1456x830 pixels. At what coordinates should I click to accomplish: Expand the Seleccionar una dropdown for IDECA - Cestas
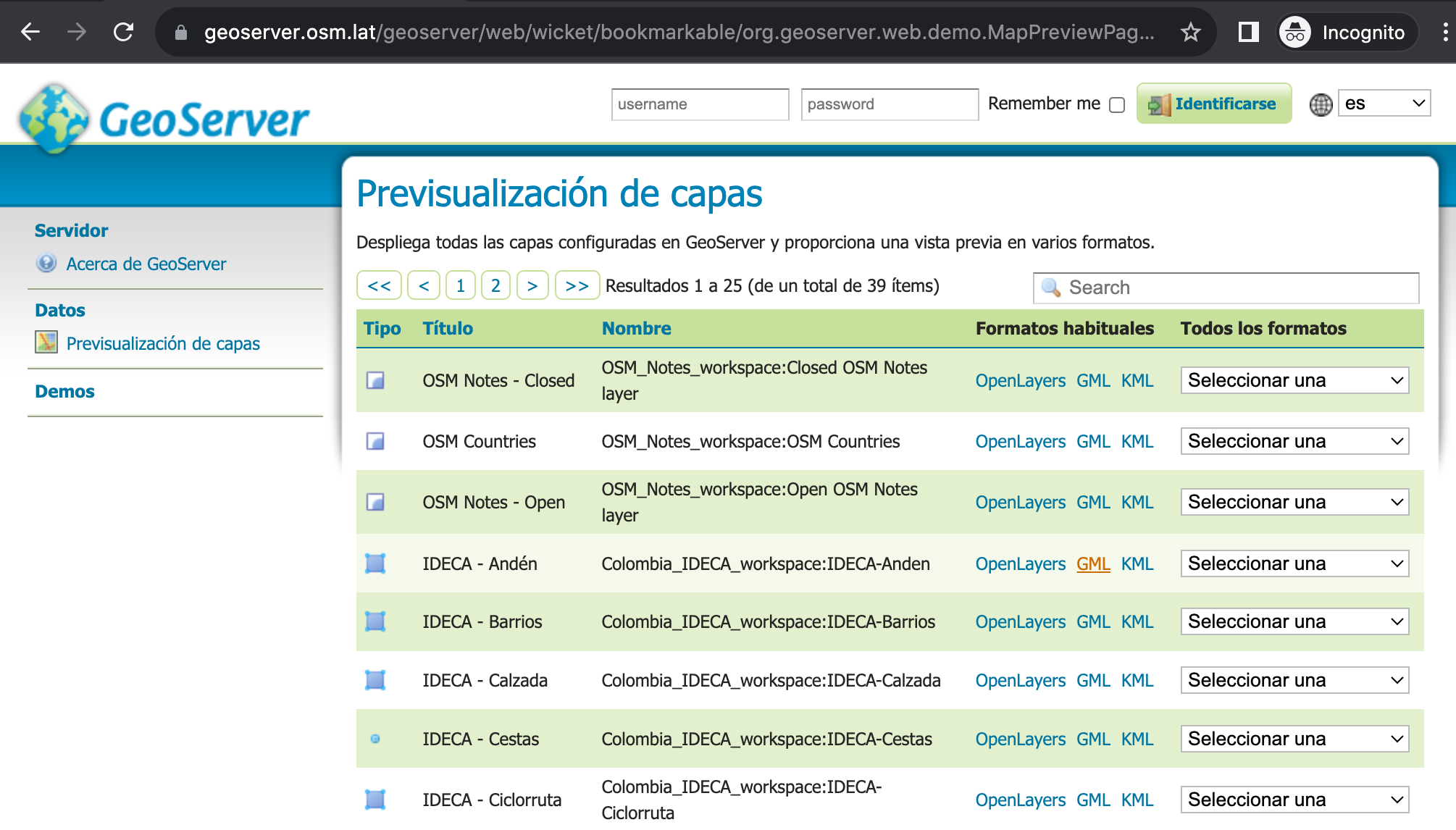pyautogui.click(x=1294, y=739)
